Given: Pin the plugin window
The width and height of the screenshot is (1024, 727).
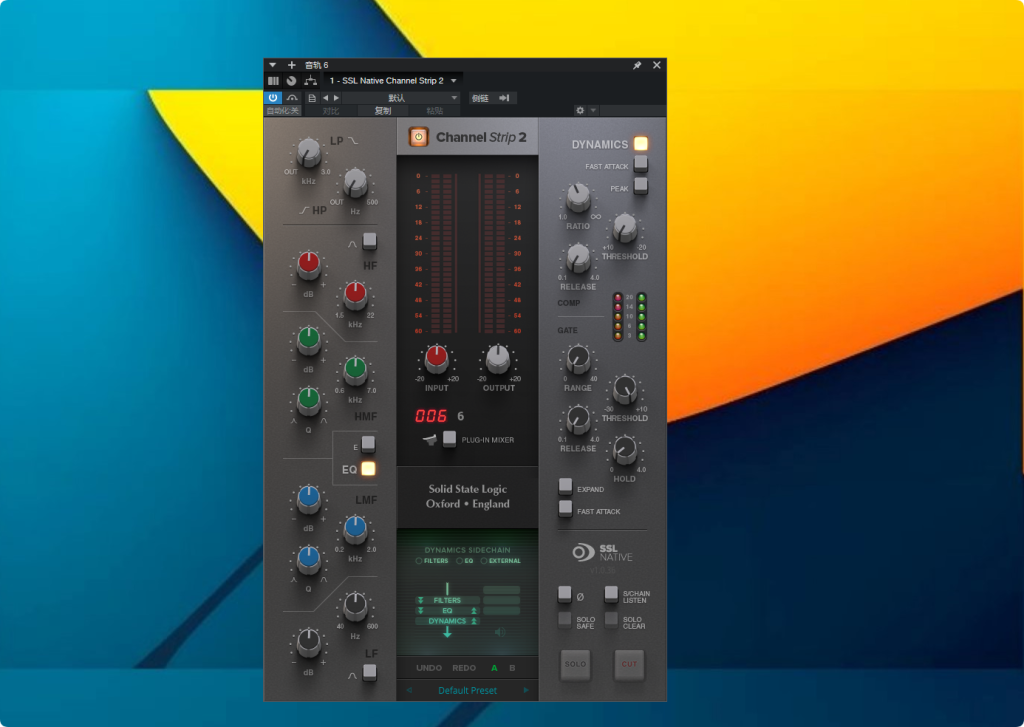Looking at the screenshot, I should pos(637,65).
